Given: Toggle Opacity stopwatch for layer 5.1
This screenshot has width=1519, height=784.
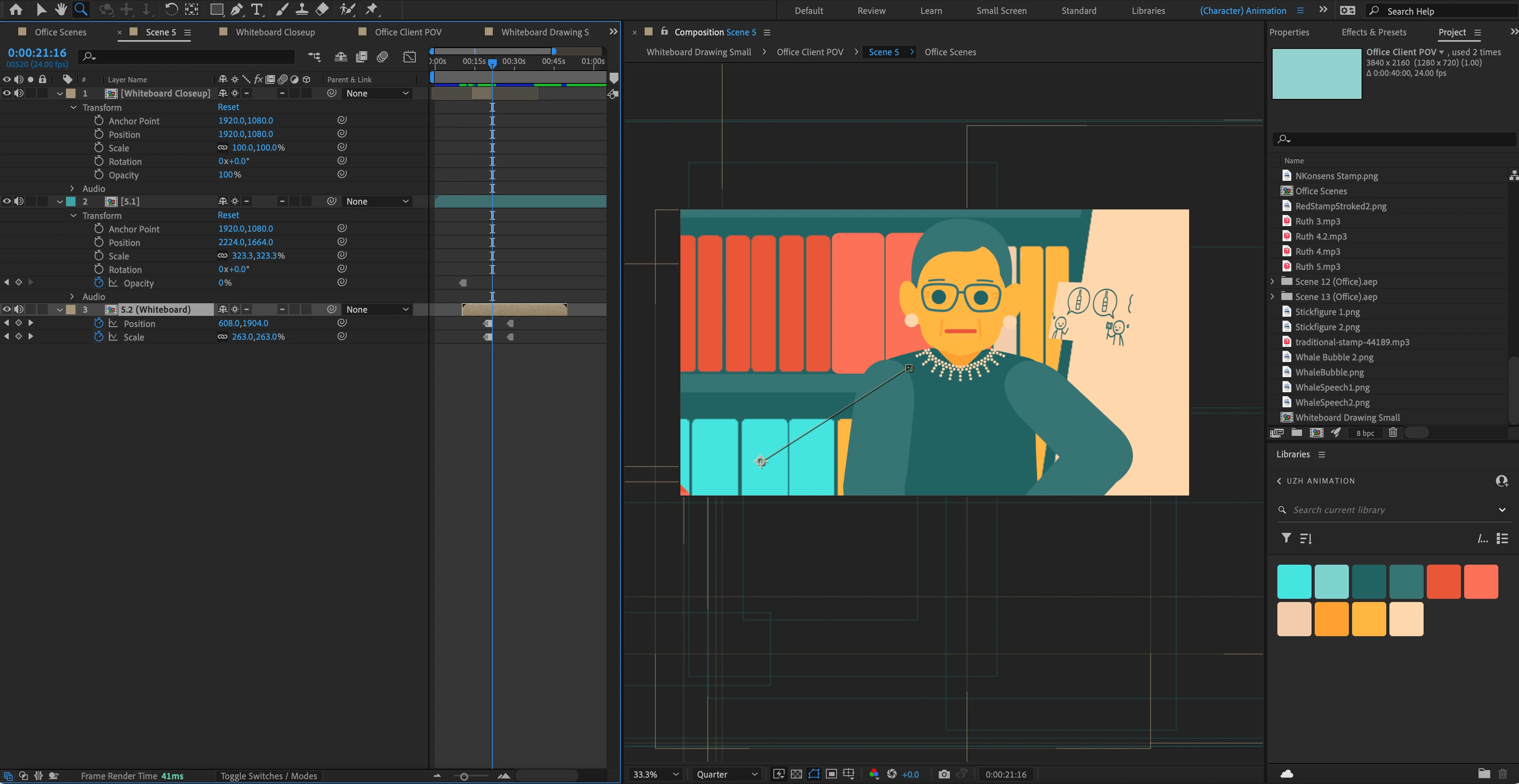Looking at the screenshot, I should (x=99, y=283).
